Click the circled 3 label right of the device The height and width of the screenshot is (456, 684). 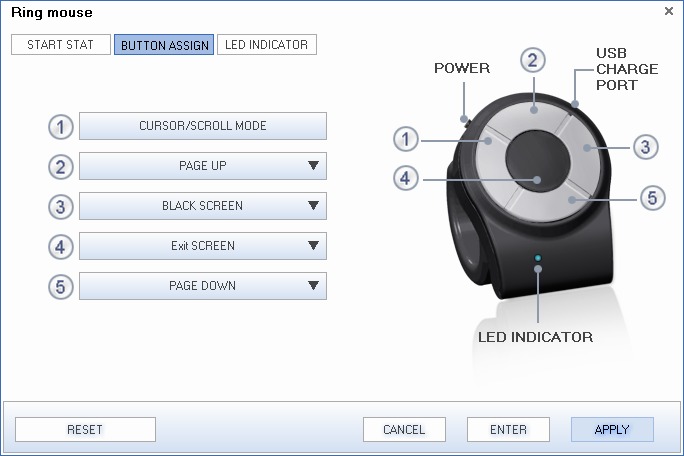pyautogui.click(x=646, y=147)
